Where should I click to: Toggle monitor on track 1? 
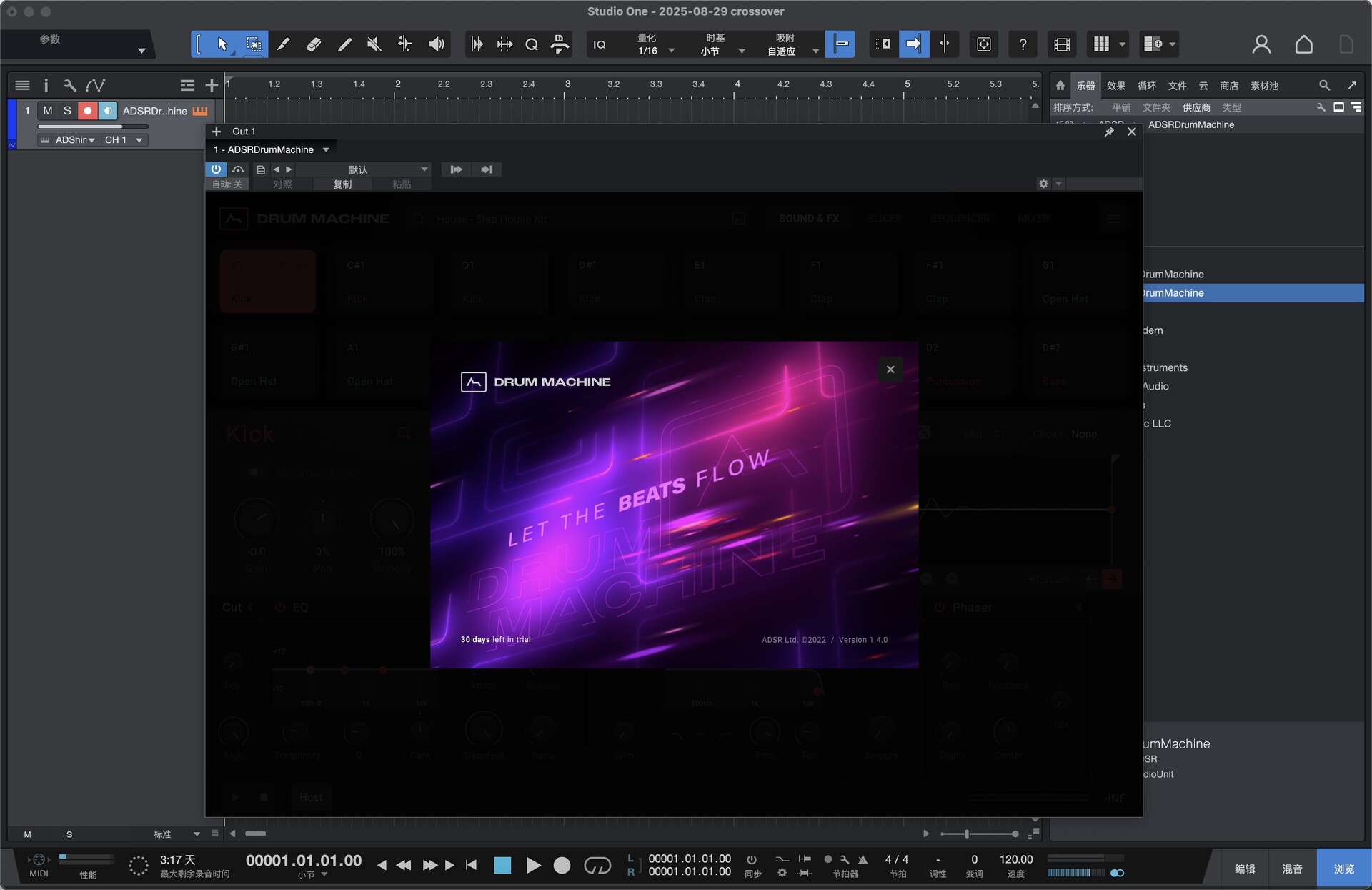pos(107,111)
